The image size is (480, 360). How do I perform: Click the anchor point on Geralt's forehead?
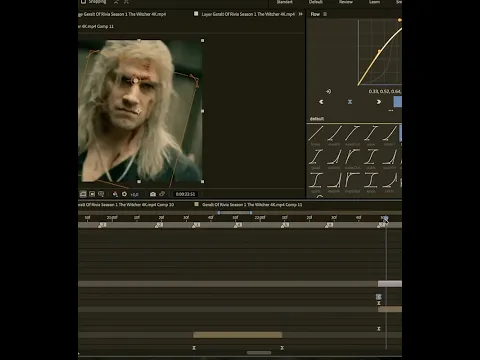(135, 81)
